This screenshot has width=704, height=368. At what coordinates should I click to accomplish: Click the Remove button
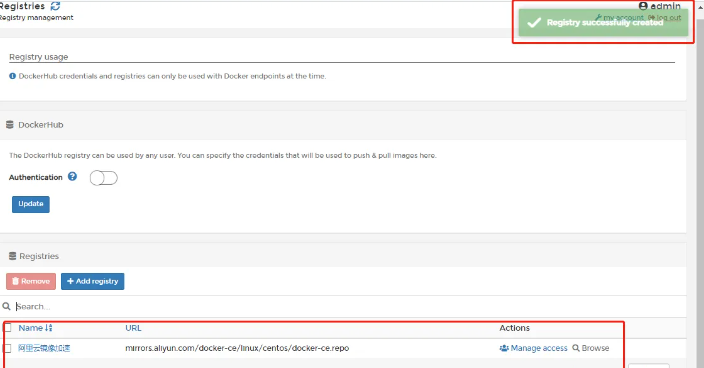click(x=31, y=281)
